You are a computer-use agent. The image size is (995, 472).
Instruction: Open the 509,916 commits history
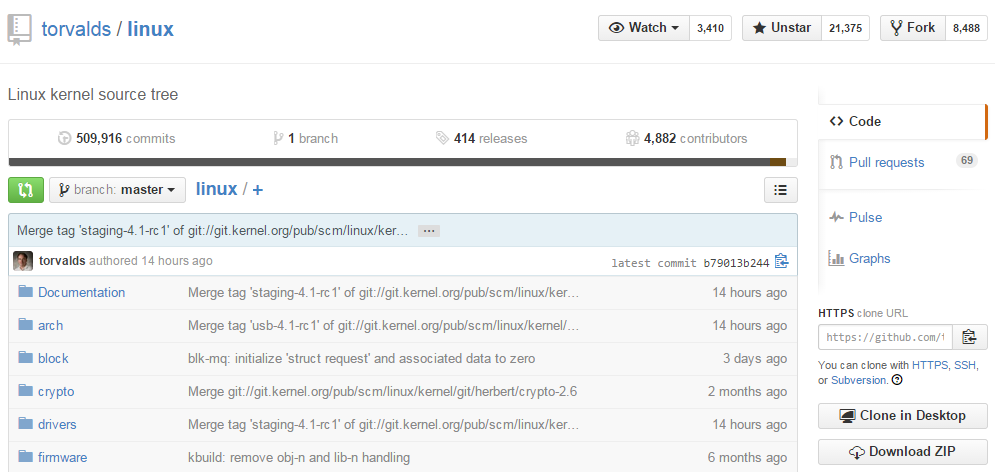116,138
